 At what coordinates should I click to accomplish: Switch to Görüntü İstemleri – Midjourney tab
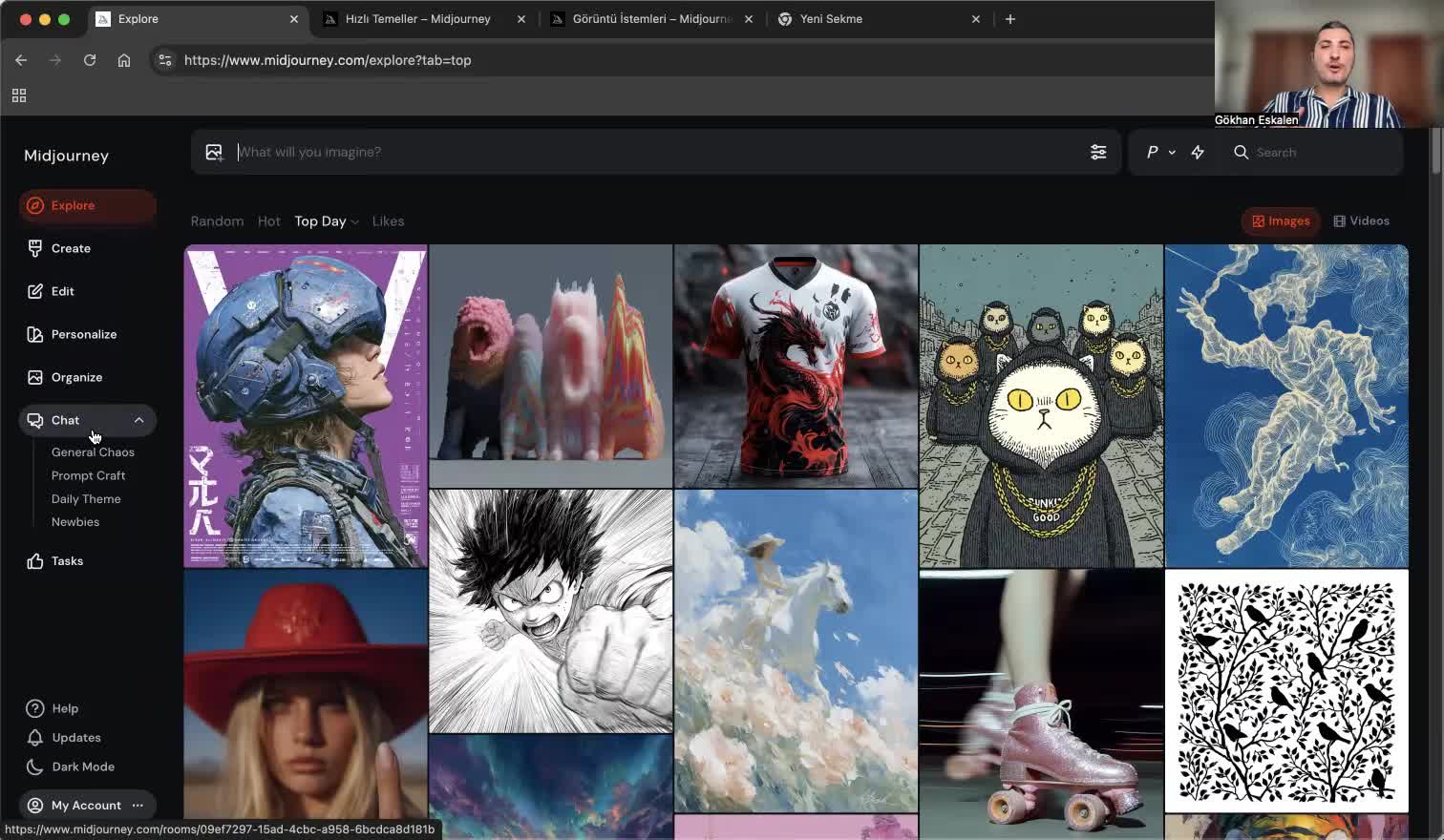[652, 19]
